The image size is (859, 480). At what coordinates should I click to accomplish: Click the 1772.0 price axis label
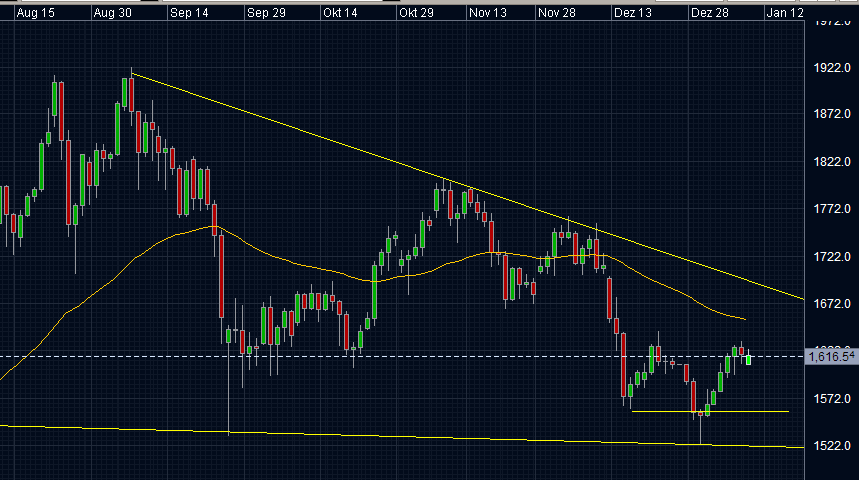[832, 209]
